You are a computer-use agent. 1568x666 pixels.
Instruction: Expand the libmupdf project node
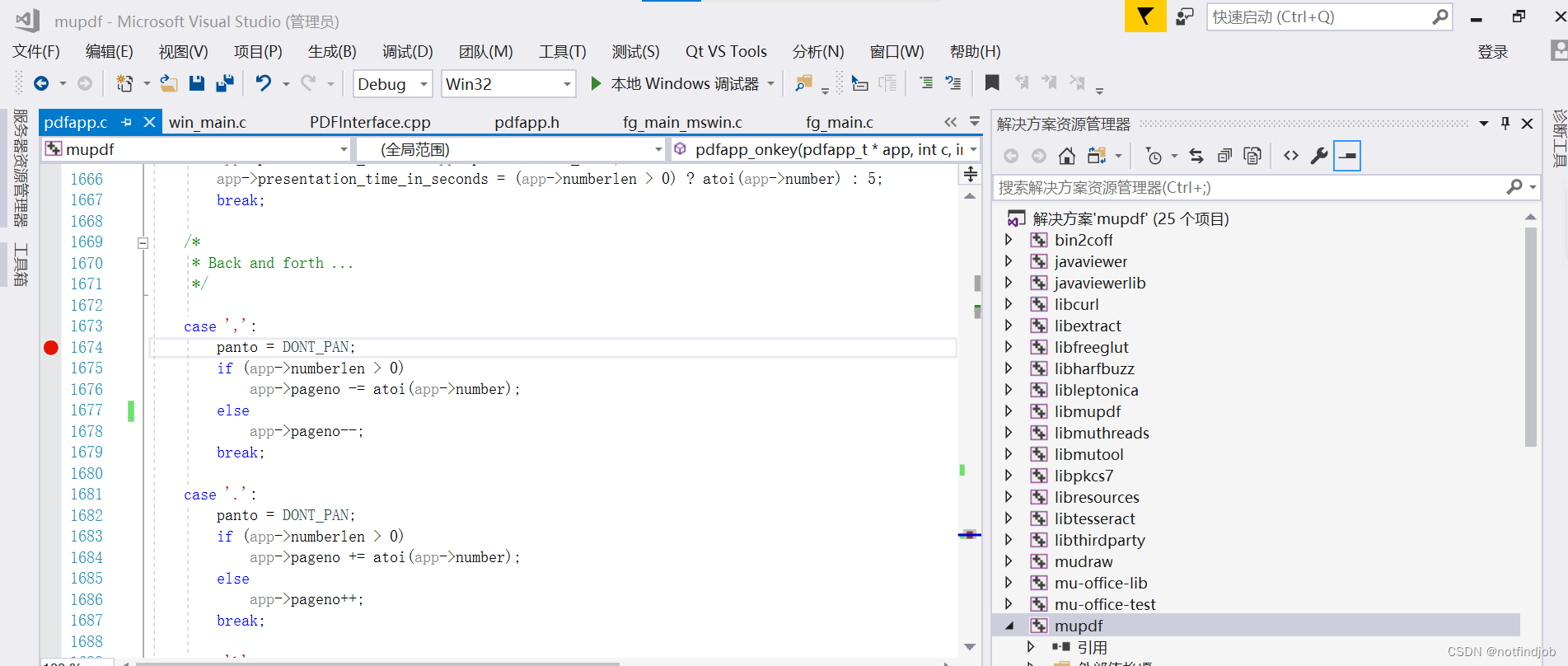1009,411
